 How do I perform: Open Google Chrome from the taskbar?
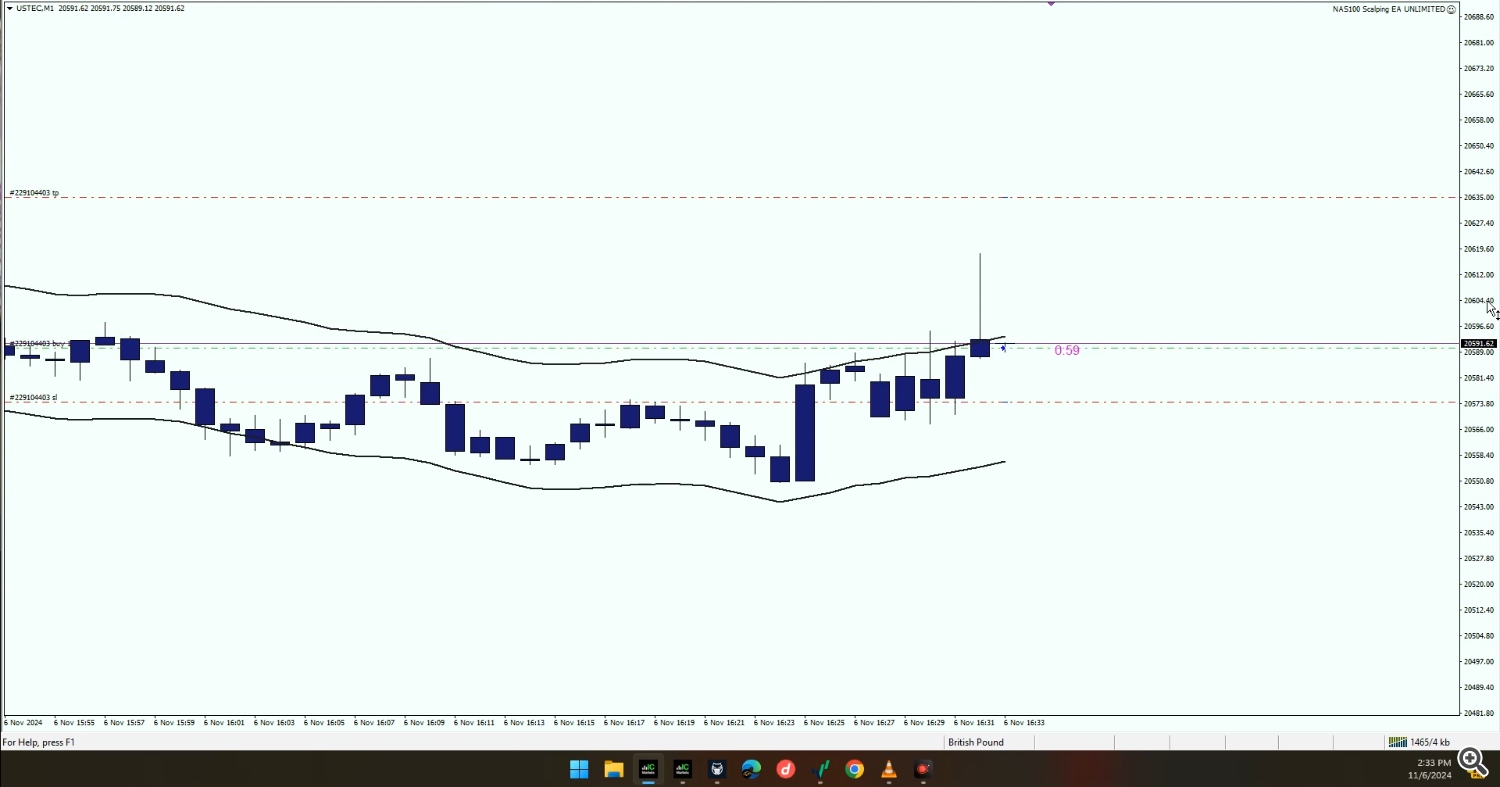(x=854, y=769)
